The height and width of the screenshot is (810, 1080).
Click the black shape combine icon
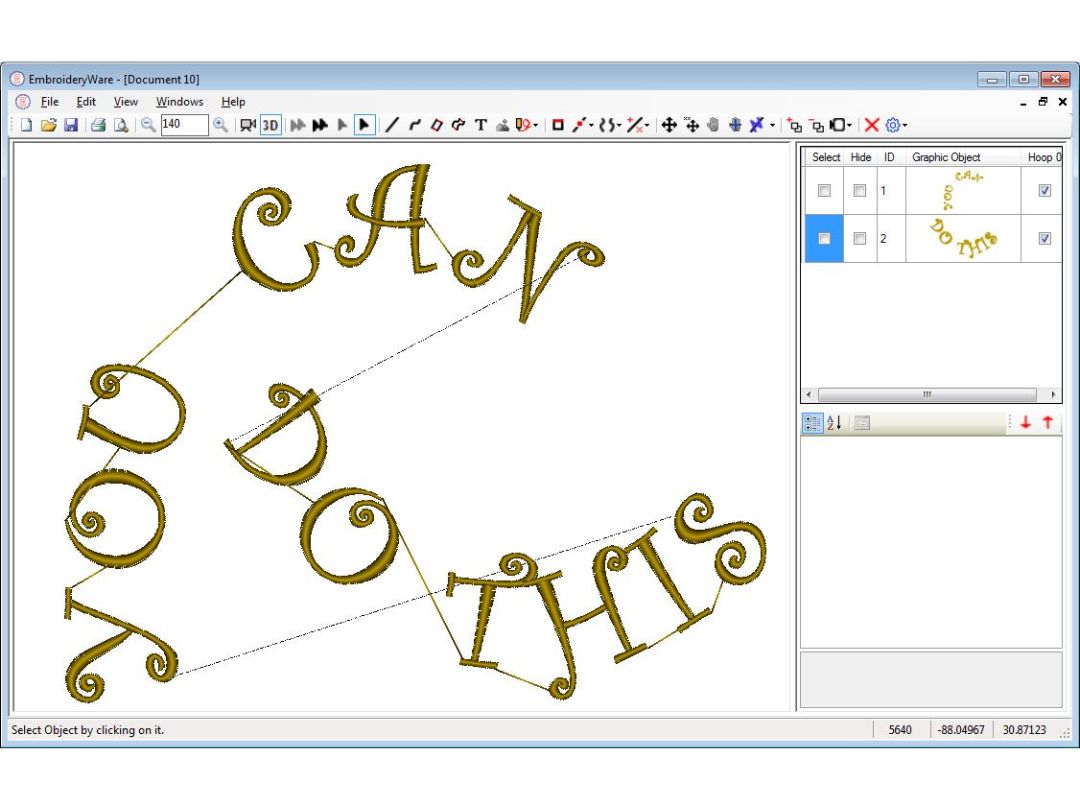838,125
